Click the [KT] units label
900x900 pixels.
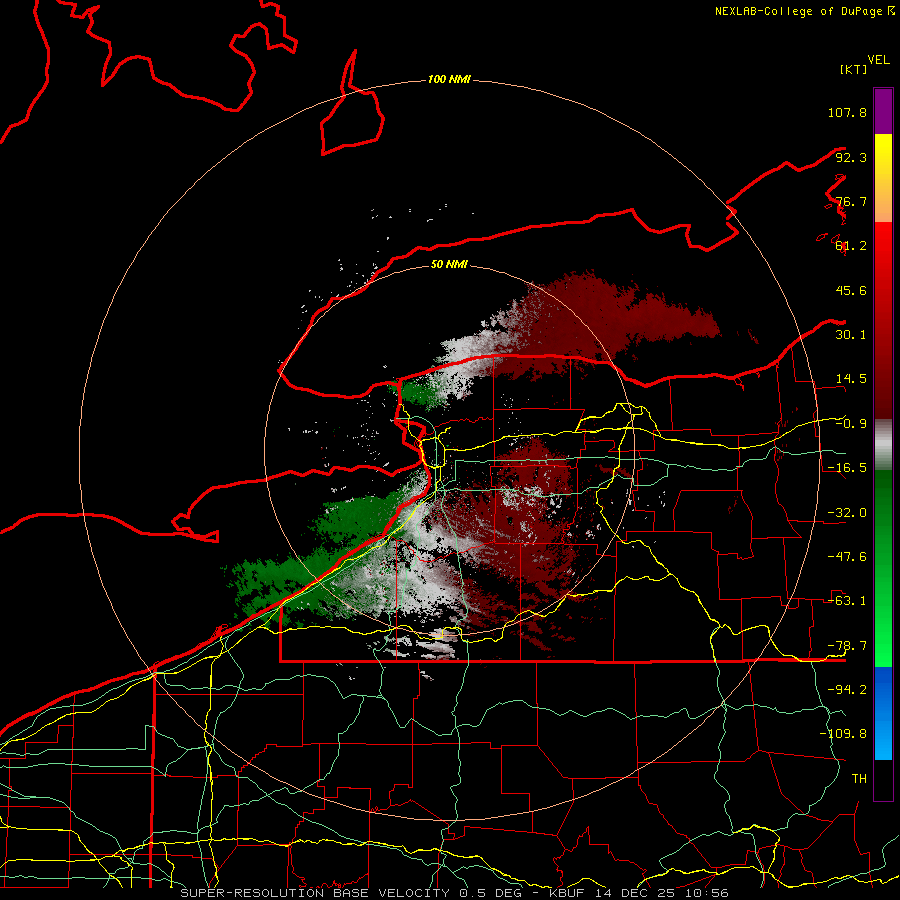pyautogui.click(x=853, y=69)
